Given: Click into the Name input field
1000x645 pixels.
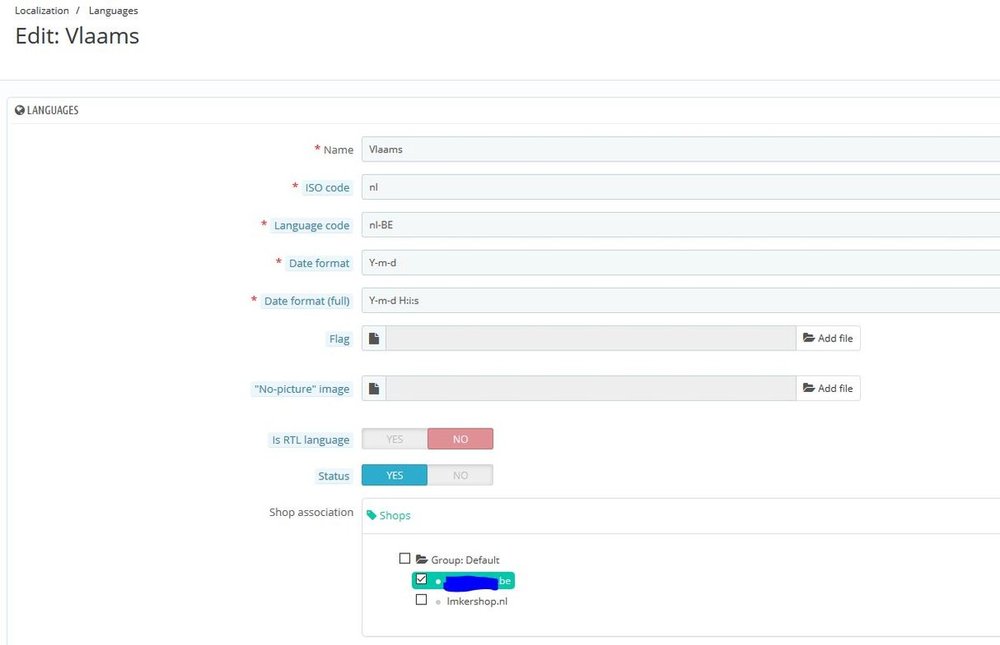Looking at the screenshot, I should click(680, 150).
